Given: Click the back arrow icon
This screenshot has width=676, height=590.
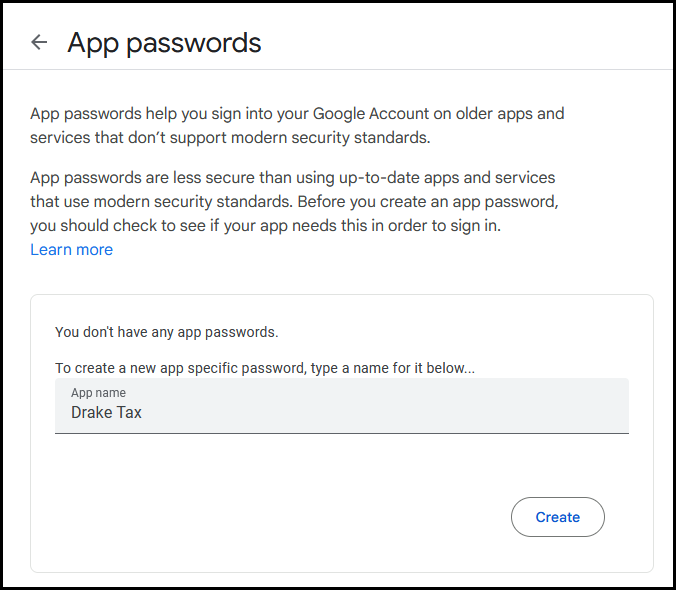Looking at the screenshot, I should (39, 42).
